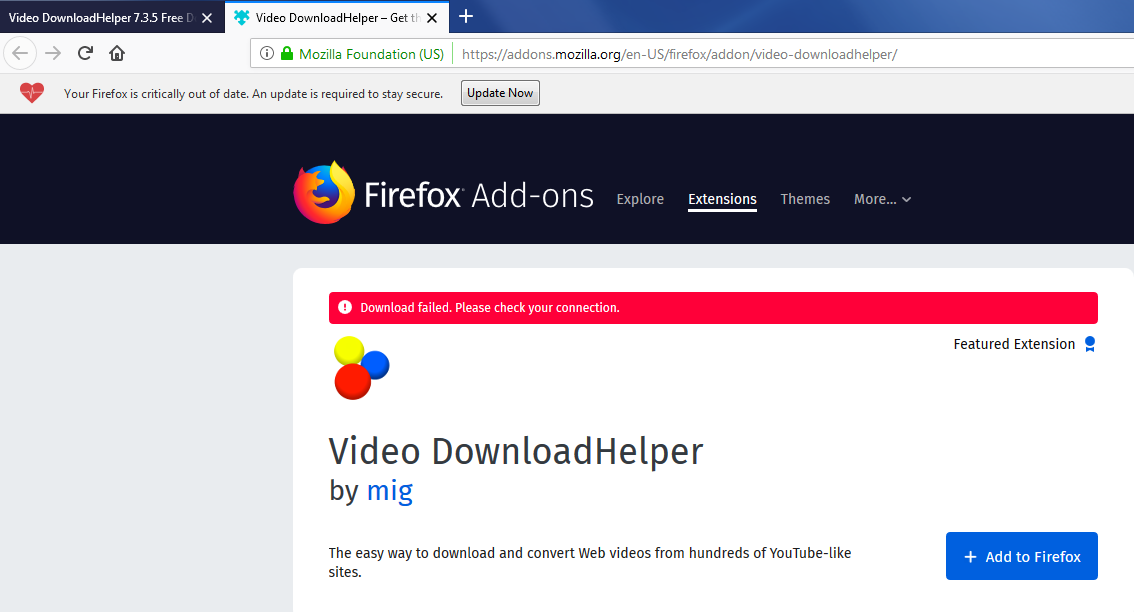Click the Update Now button
The height and width of the screenshot is (612, 1134).
coord(500,93)
